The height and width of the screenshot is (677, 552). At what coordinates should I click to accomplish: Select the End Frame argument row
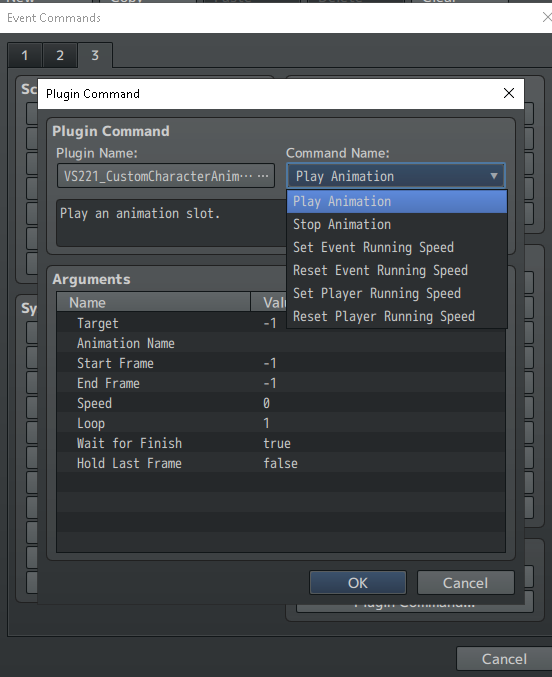point(281,383)
